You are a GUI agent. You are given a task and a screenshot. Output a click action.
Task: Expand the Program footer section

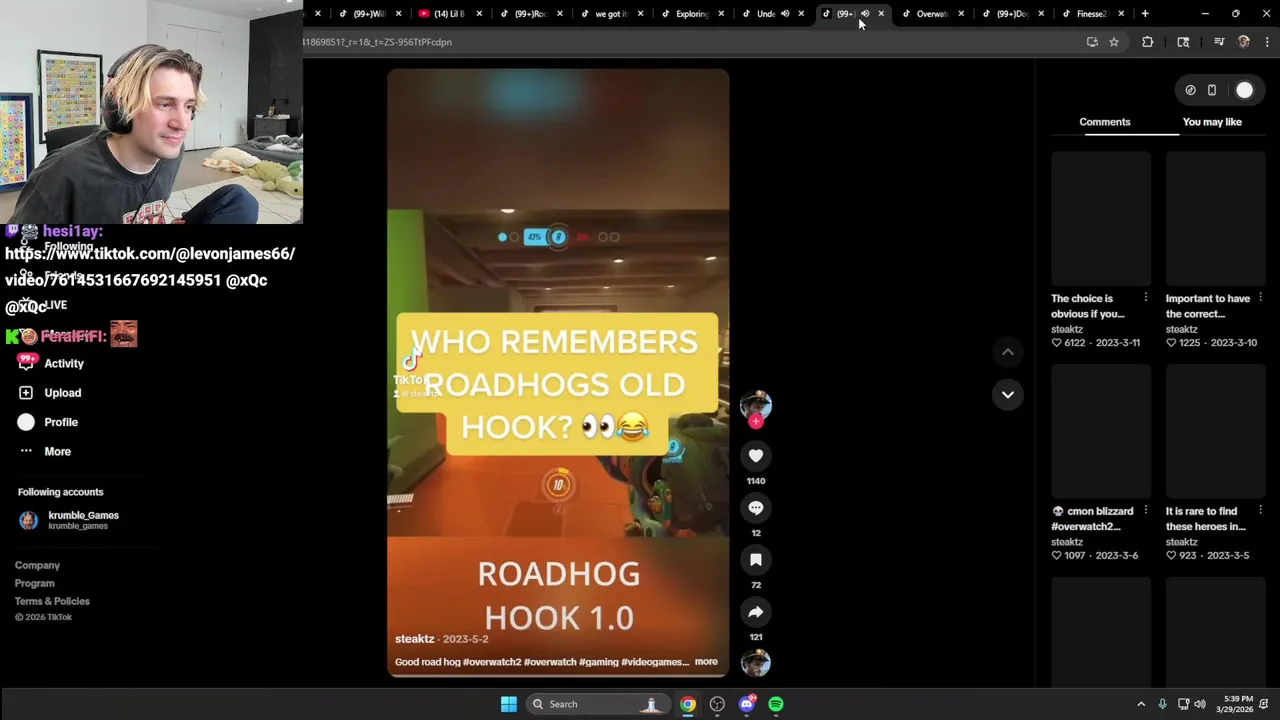34,584
